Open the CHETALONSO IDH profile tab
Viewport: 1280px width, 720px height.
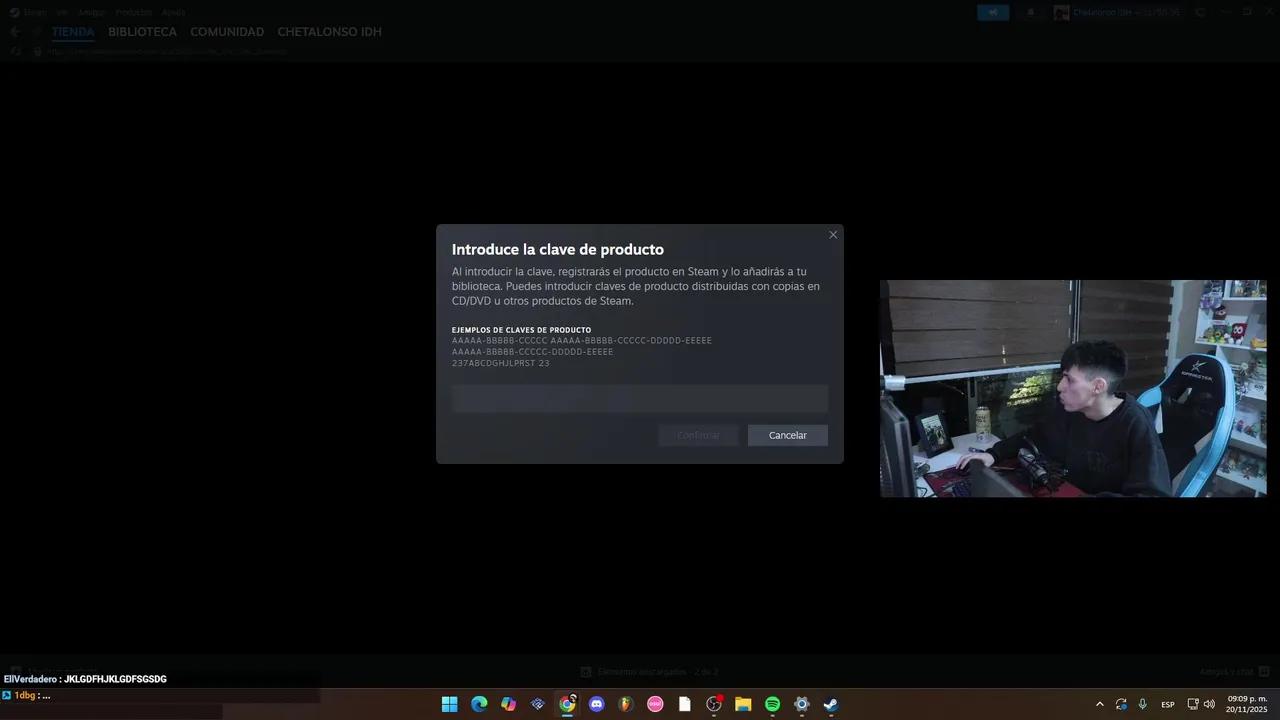(x=329, y=32)
